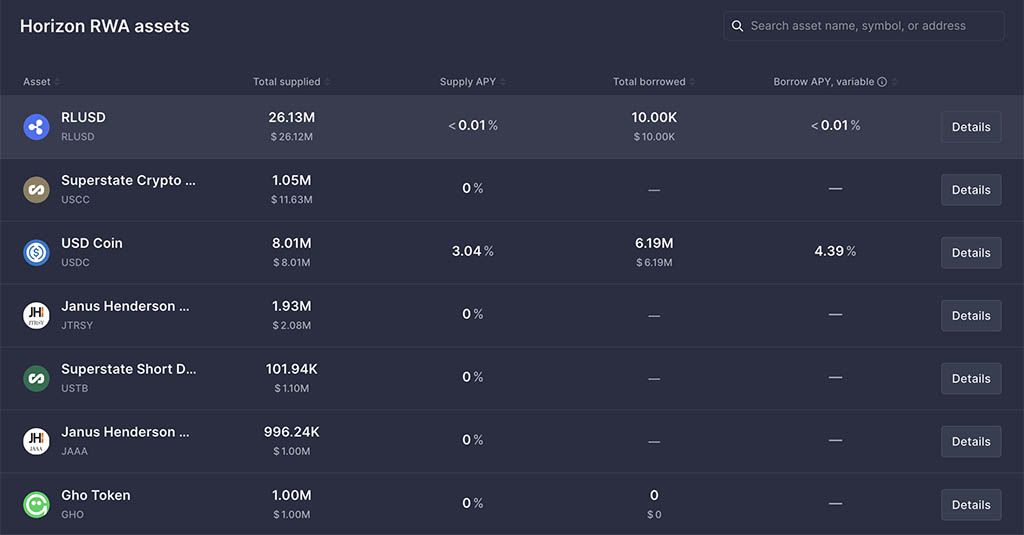Image resolution: width=1024 pixels, height=535 pixels.
Task: Click the Gho Token smiley icon
Action: tap(37, 505)
